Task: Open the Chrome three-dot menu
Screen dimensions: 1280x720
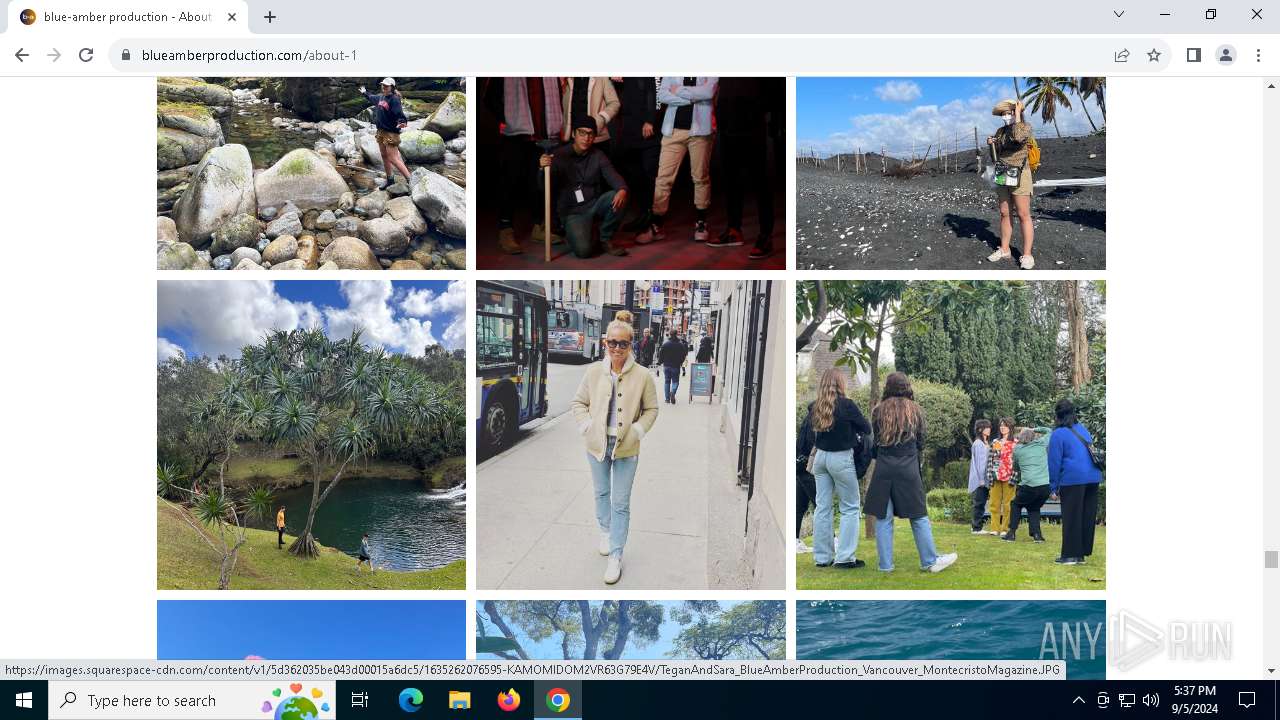Action: (x=1258, y=55)
